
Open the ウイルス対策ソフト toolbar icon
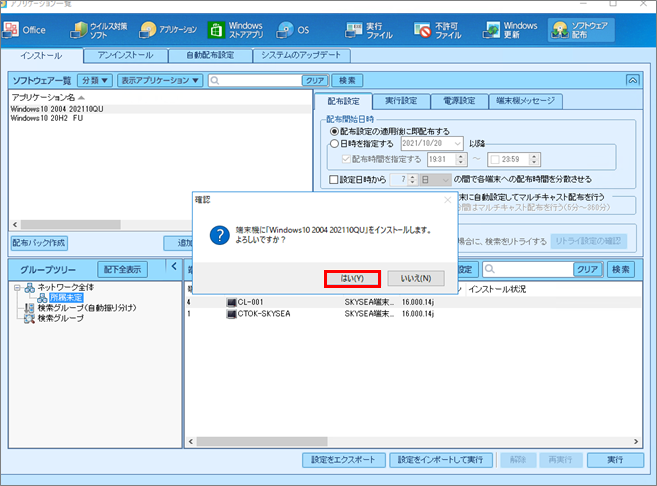point(98,30)
